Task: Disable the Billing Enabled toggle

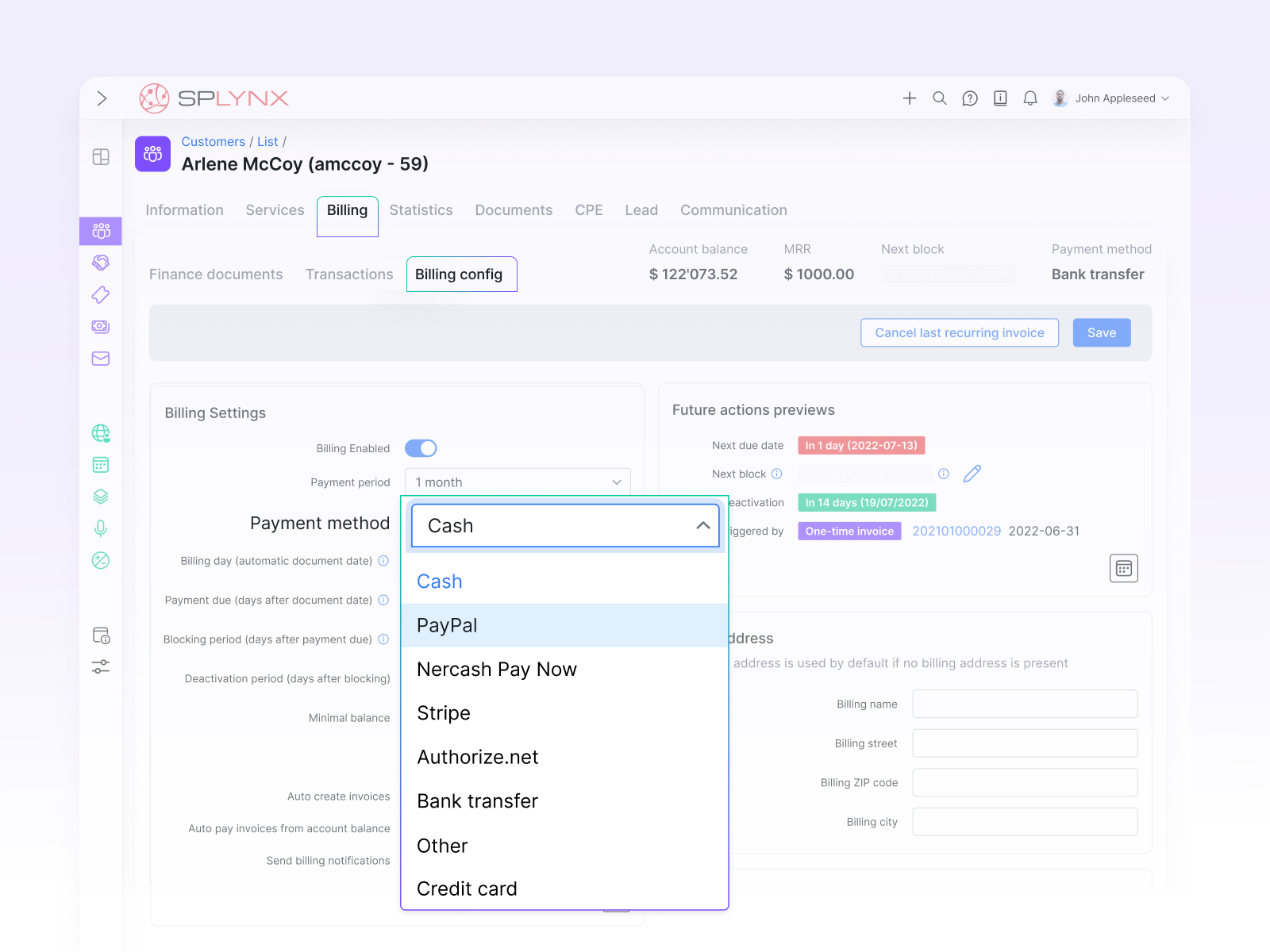Action: click(x=421, y=448)
